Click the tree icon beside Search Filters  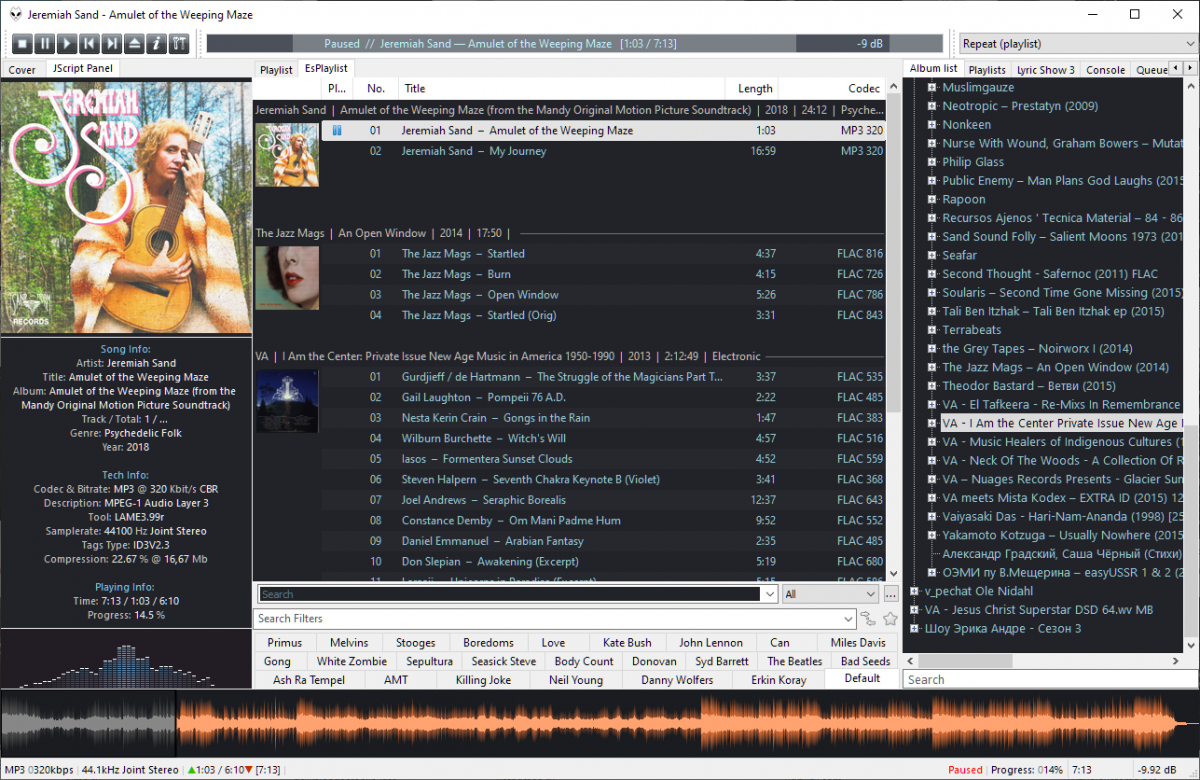pyautogui.click(x=868, y=619)
